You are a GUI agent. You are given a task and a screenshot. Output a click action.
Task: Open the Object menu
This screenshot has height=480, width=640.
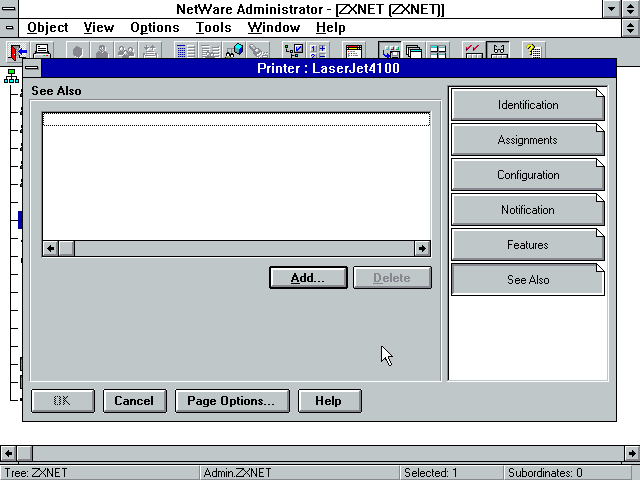point(47,27)
